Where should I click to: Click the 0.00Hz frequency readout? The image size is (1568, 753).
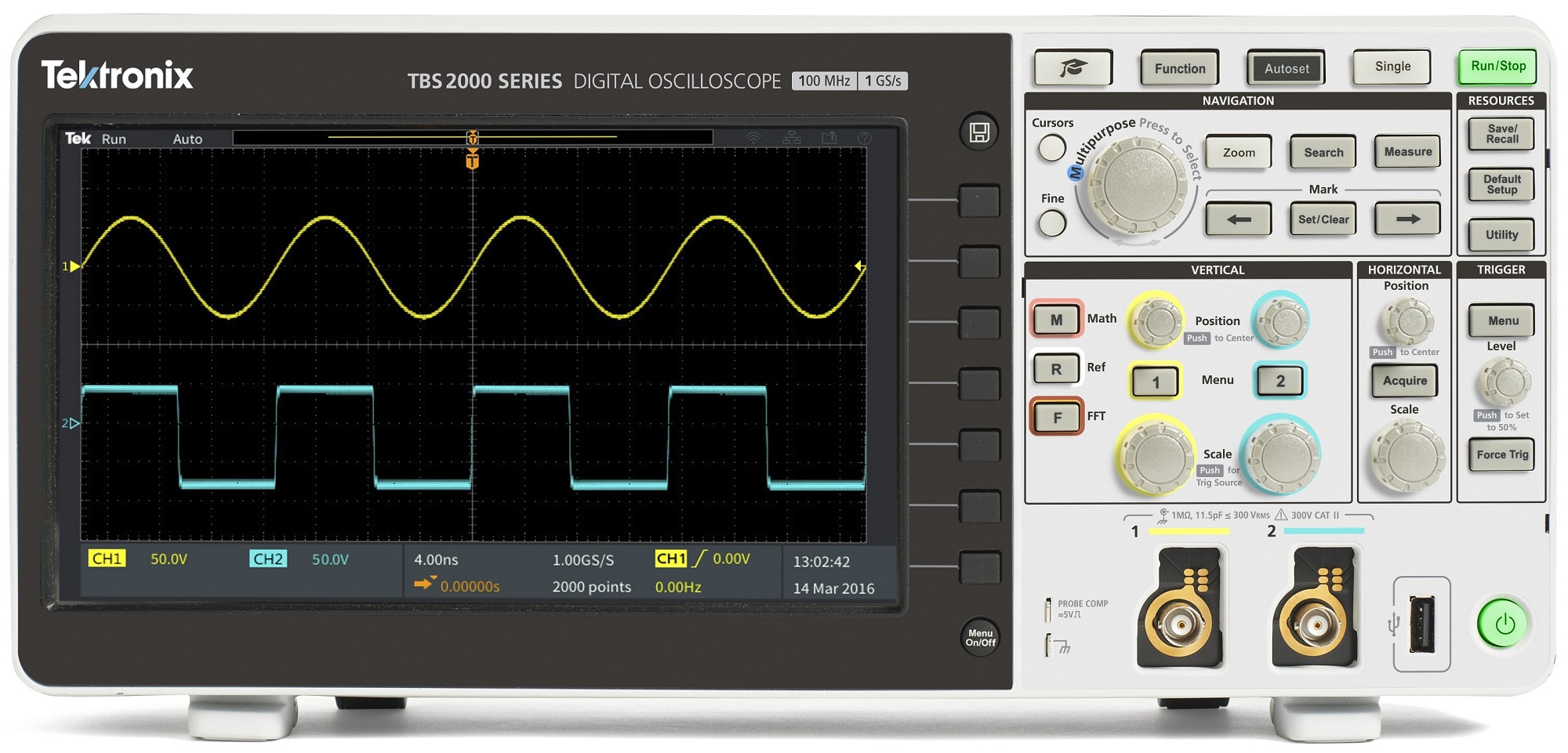point(678,587)
